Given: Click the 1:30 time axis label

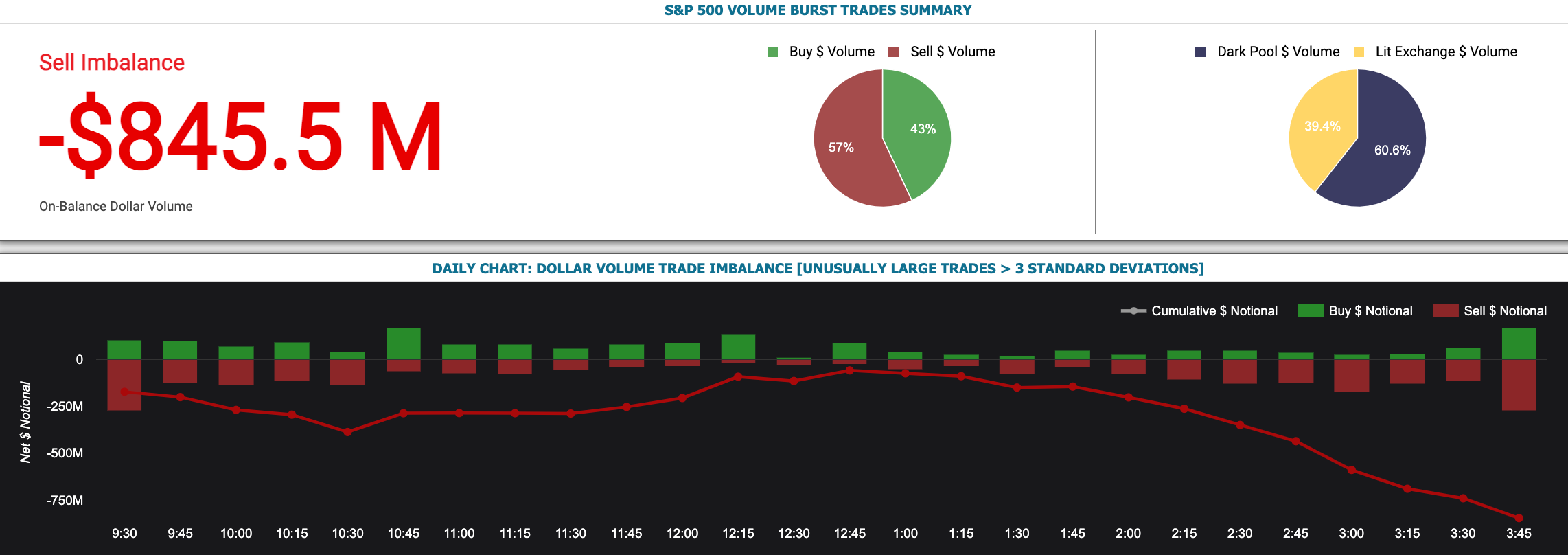Looking at the screenshot, I should tap(1017, 534).
